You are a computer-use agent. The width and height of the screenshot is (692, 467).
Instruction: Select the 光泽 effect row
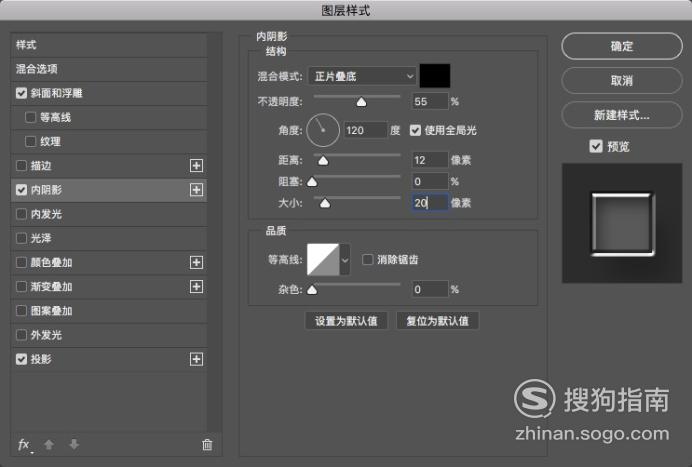(x=109, y=238)
